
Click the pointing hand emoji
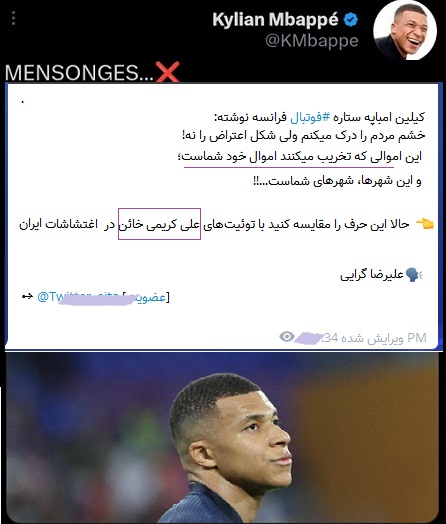point(425,224)
